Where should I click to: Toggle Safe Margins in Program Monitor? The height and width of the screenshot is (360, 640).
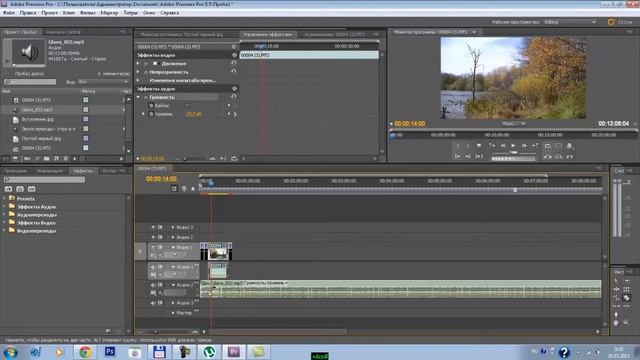[x=558, y=146]
